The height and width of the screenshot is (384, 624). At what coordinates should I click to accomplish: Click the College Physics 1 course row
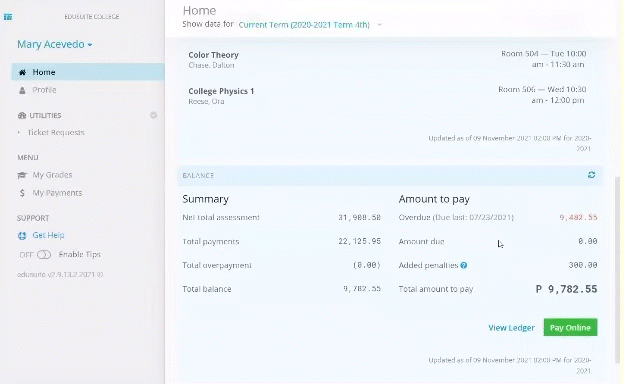tap(387, 95)
